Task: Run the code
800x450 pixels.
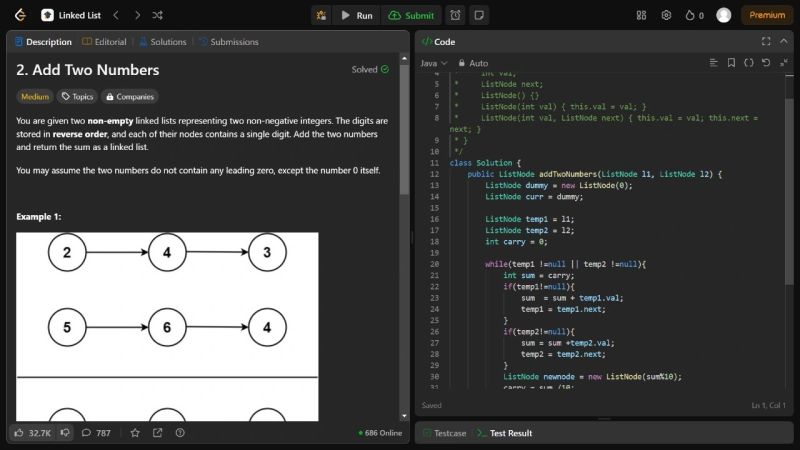Action: [357, 15]
